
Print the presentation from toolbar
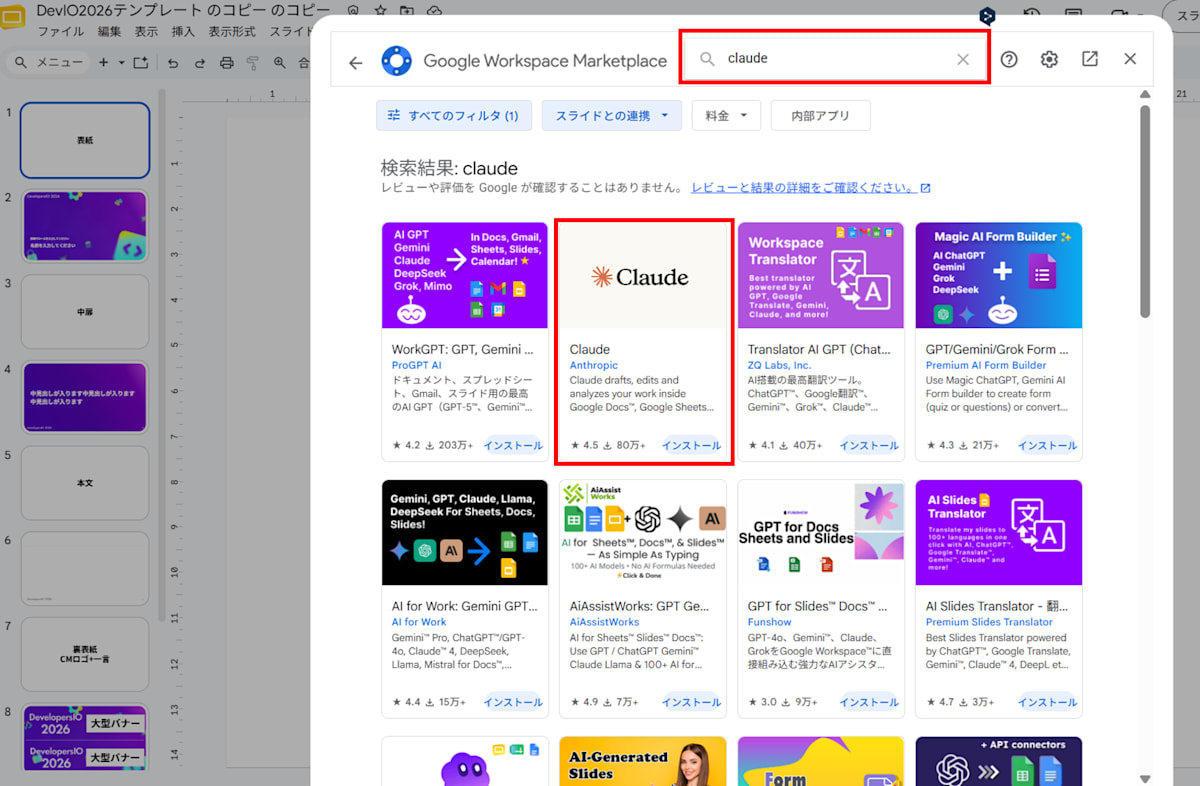(x=227, y=63)
